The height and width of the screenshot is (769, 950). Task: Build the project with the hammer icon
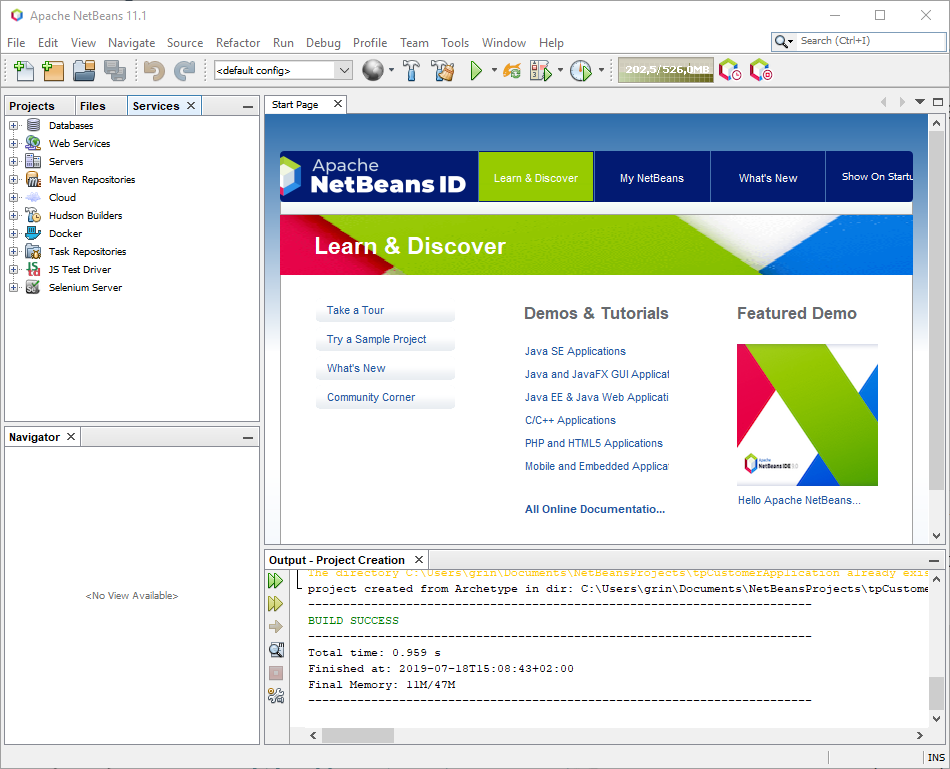(x=411, y=70)
